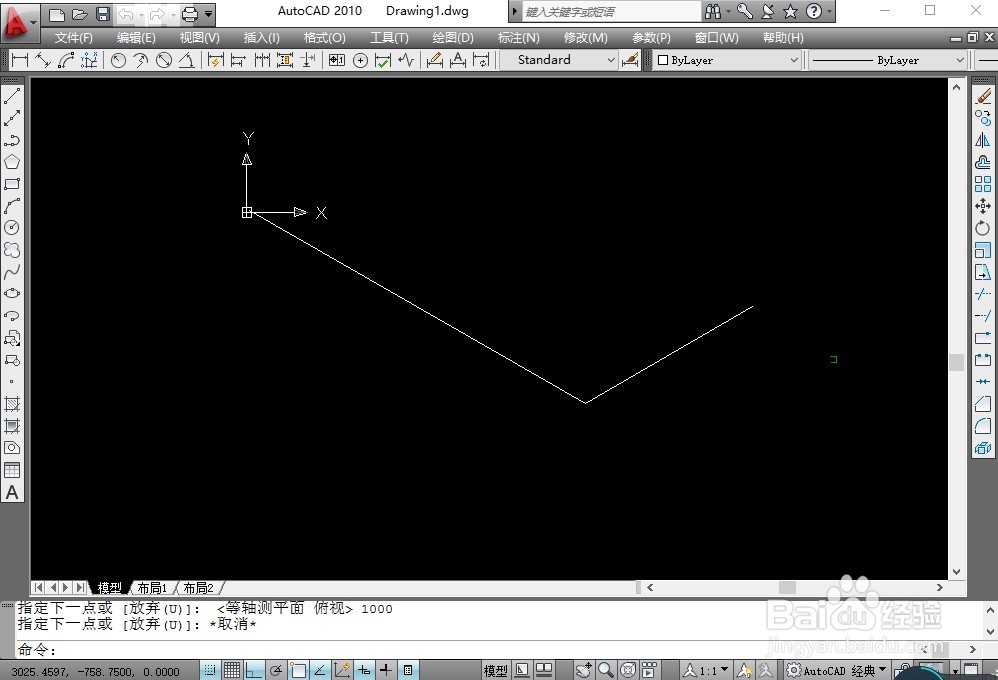Expand the help question-mark dropdown arrow
Viewport: 998px width, 680px height.
[829, 11]
